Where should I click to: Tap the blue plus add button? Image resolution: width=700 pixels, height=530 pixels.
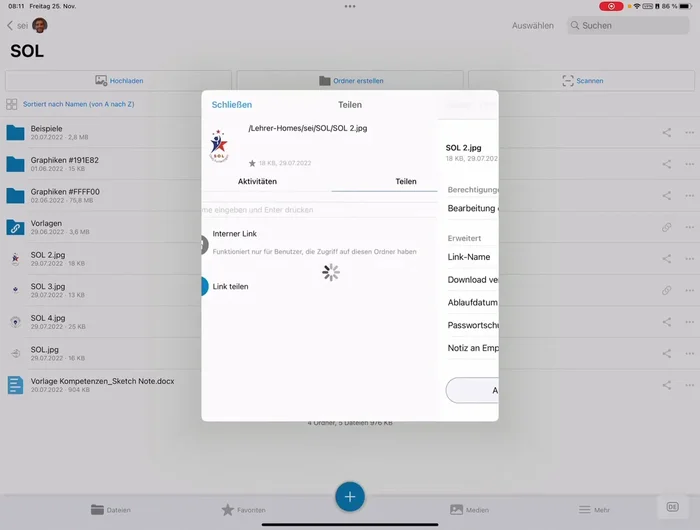click(349, 496)
